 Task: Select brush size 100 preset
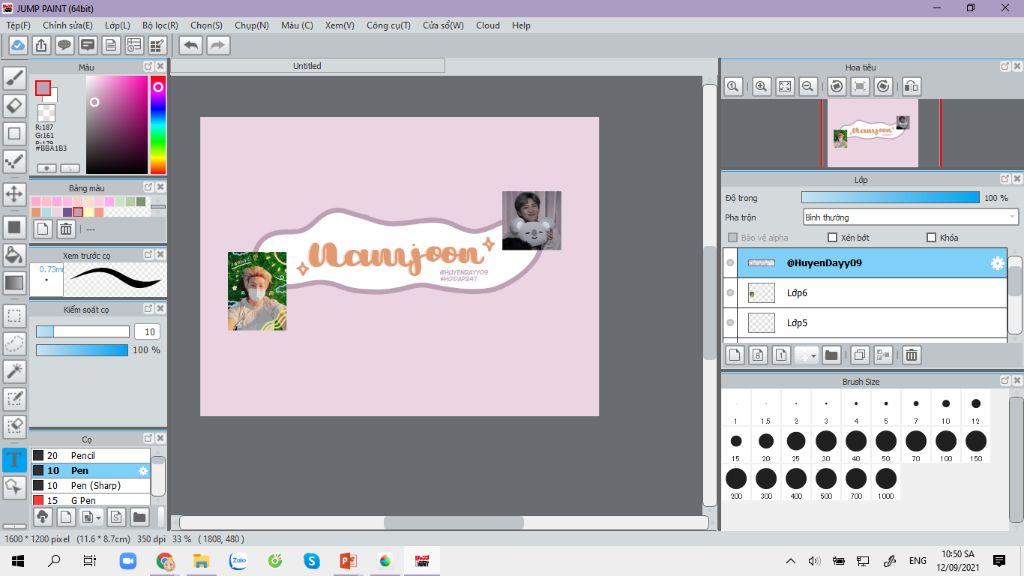pyautogui.click(x=945, y=441)
